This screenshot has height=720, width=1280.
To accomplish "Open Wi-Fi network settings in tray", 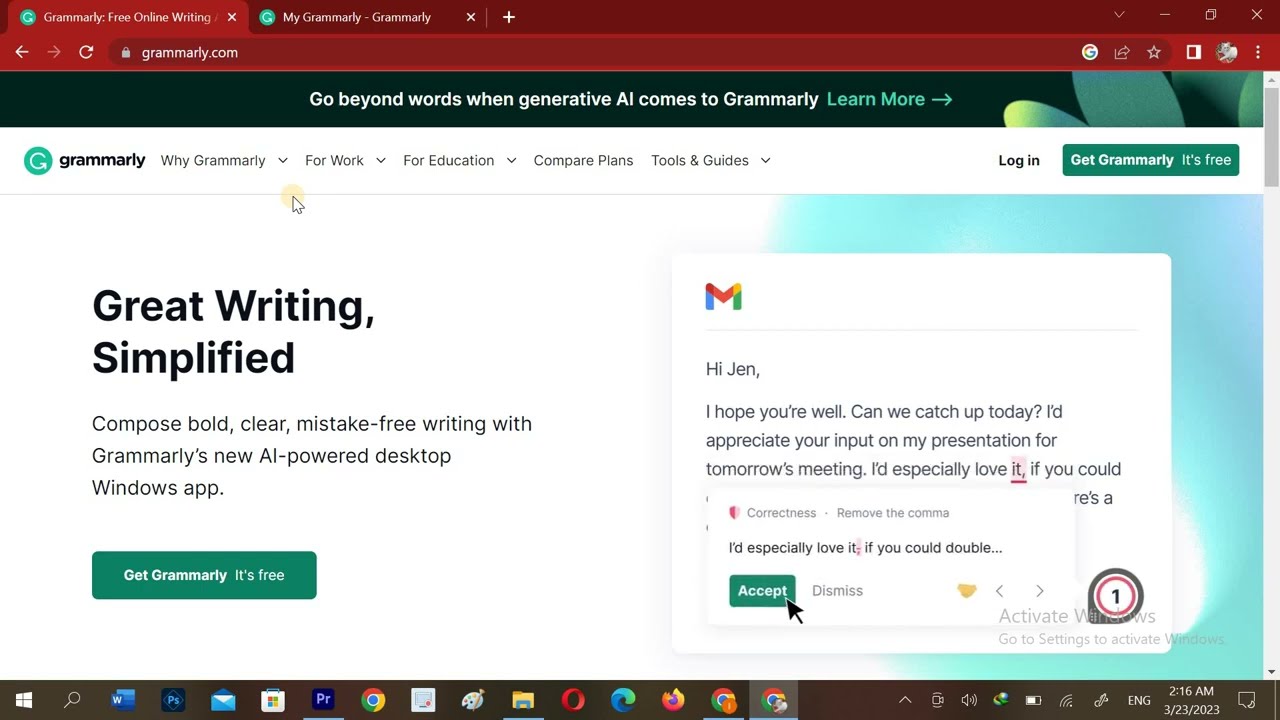I will [x=1067, y=700].
